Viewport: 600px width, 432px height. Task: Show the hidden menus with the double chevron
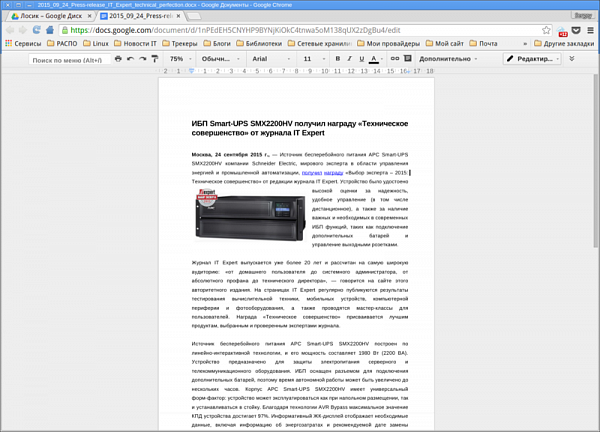[572, 59]
